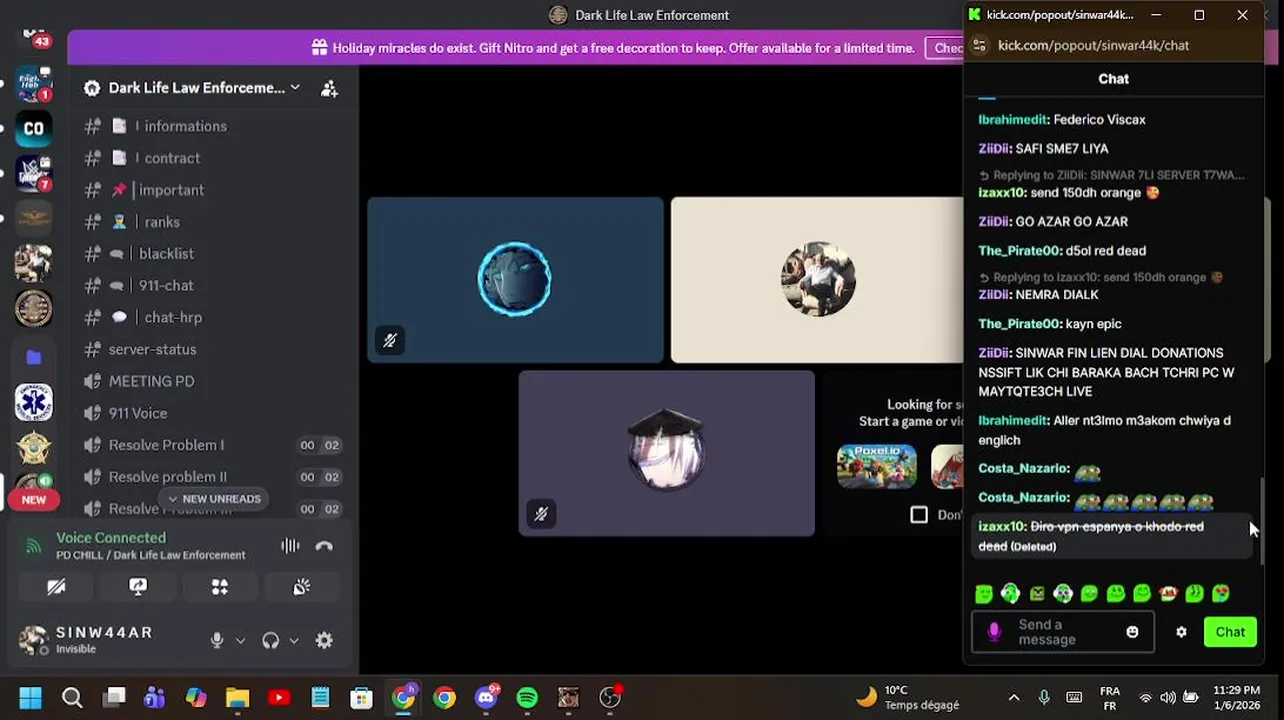Mute the Discord microphone
Image resolution: width=1284 pixels, height=720 pixels.
[216, 640]
